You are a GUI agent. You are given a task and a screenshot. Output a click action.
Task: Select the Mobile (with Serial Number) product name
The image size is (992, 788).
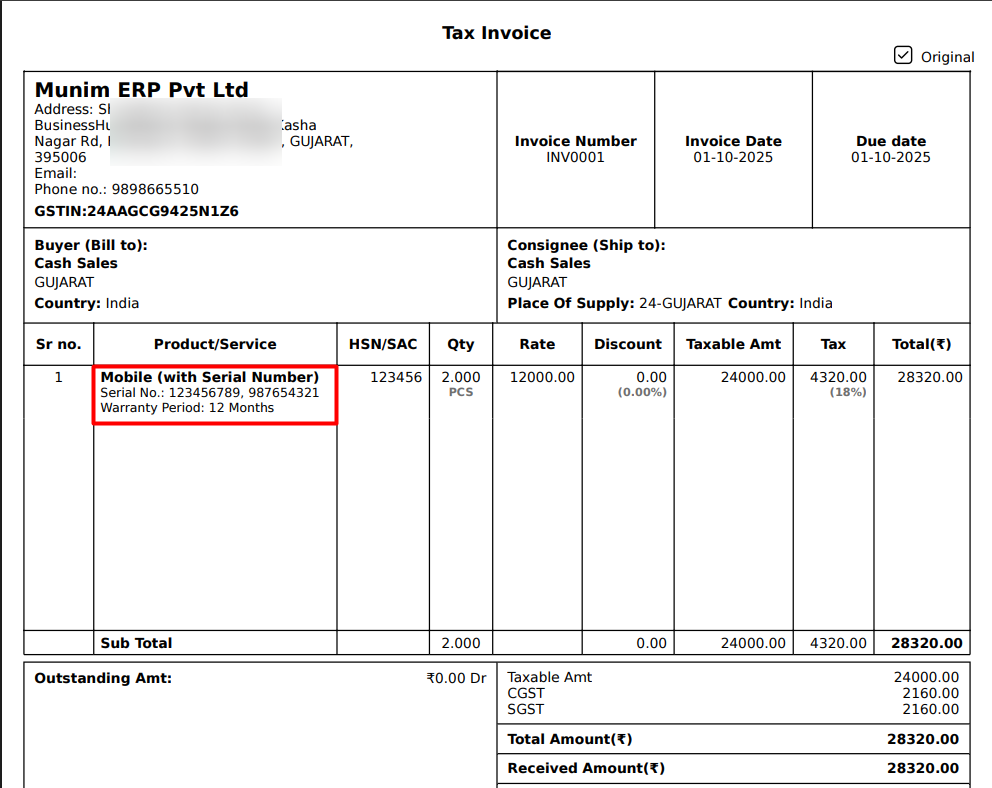click(x=210, y=377)
